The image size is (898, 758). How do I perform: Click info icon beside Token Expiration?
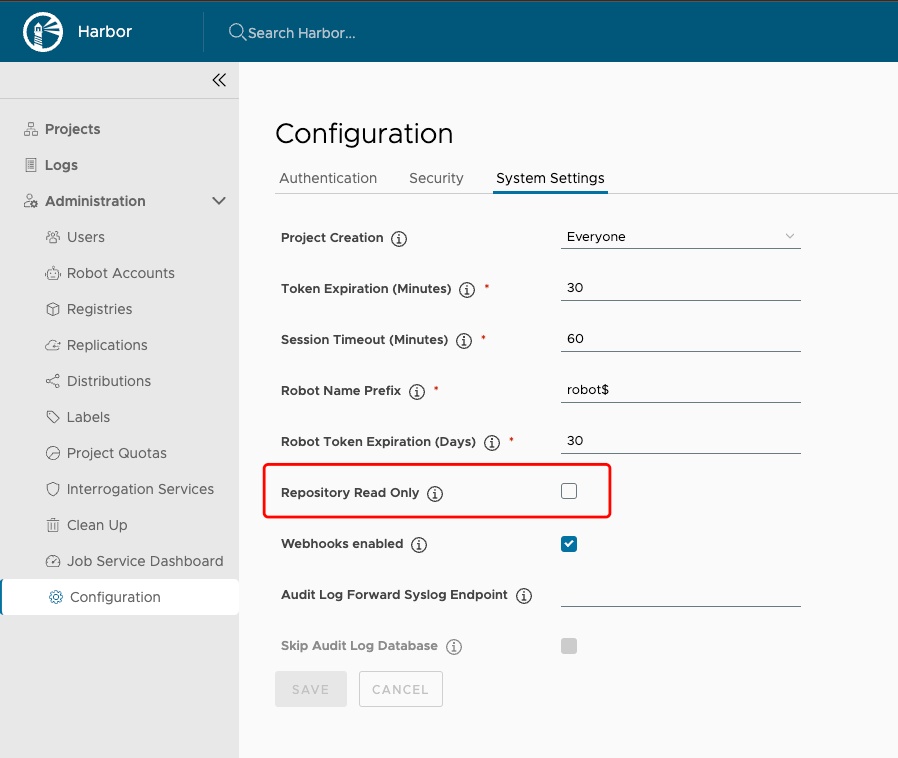pos(466,290)
